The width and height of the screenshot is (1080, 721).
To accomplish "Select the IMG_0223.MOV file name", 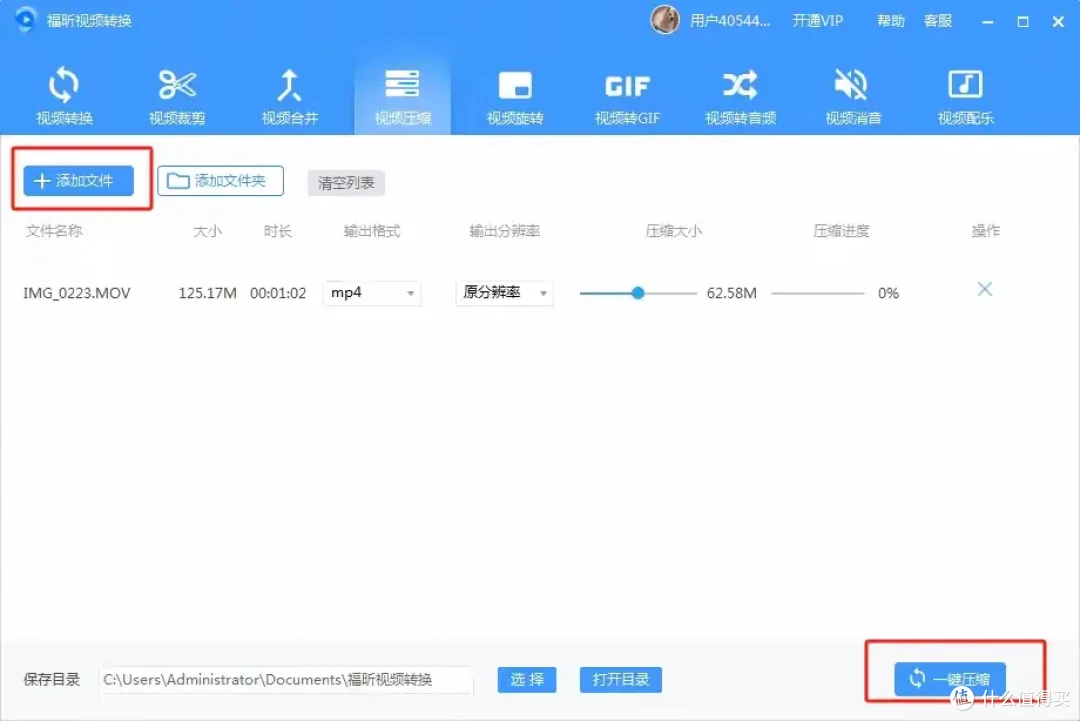I will coord(76,293).
